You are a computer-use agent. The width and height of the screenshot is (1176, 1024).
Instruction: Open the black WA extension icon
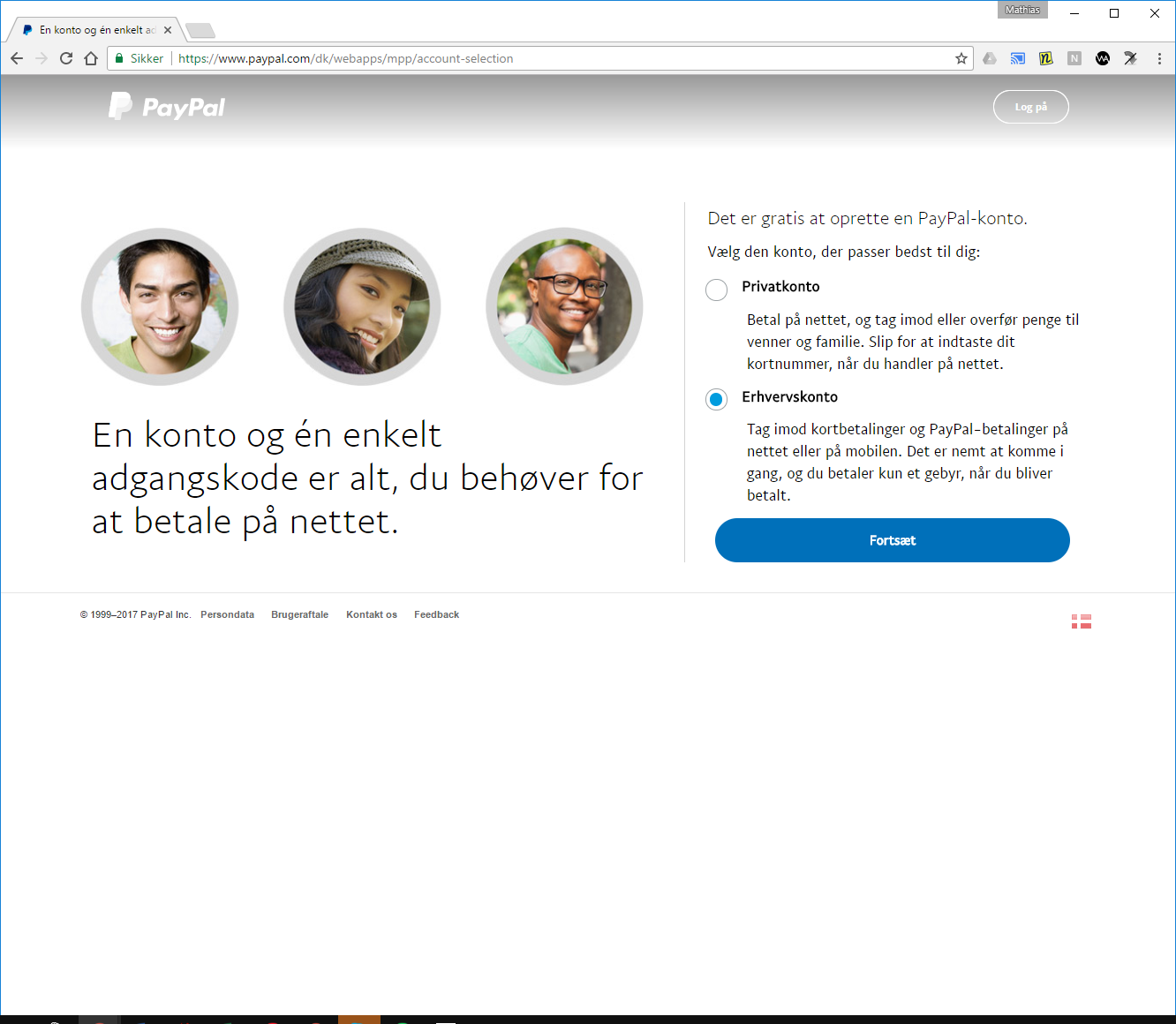pos(1103,58)
